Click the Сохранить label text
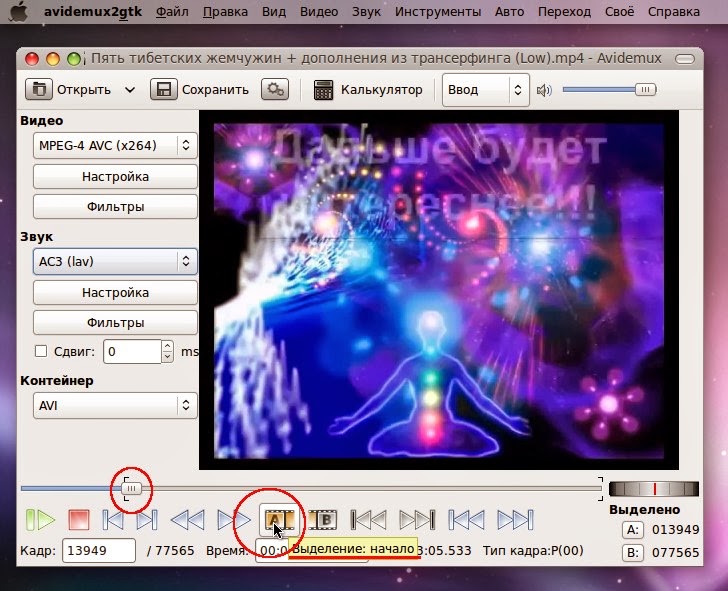 215,90
